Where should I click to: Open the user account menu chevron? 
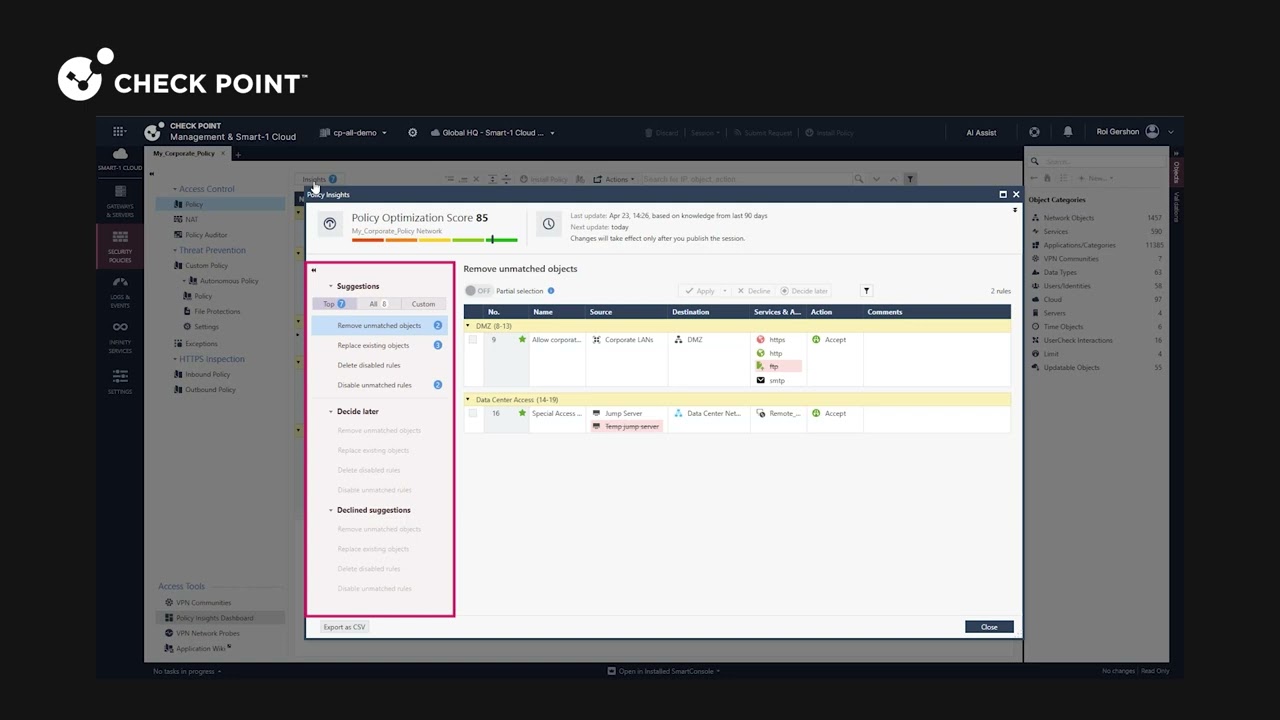1171,132
